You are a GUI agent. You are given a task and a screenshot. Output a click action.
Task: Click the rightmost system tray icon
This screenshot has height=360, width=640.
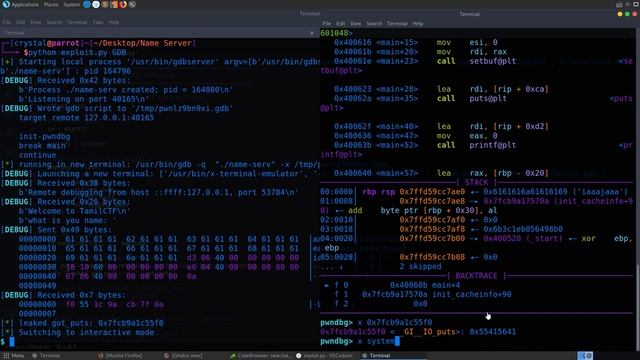(636, 4)
